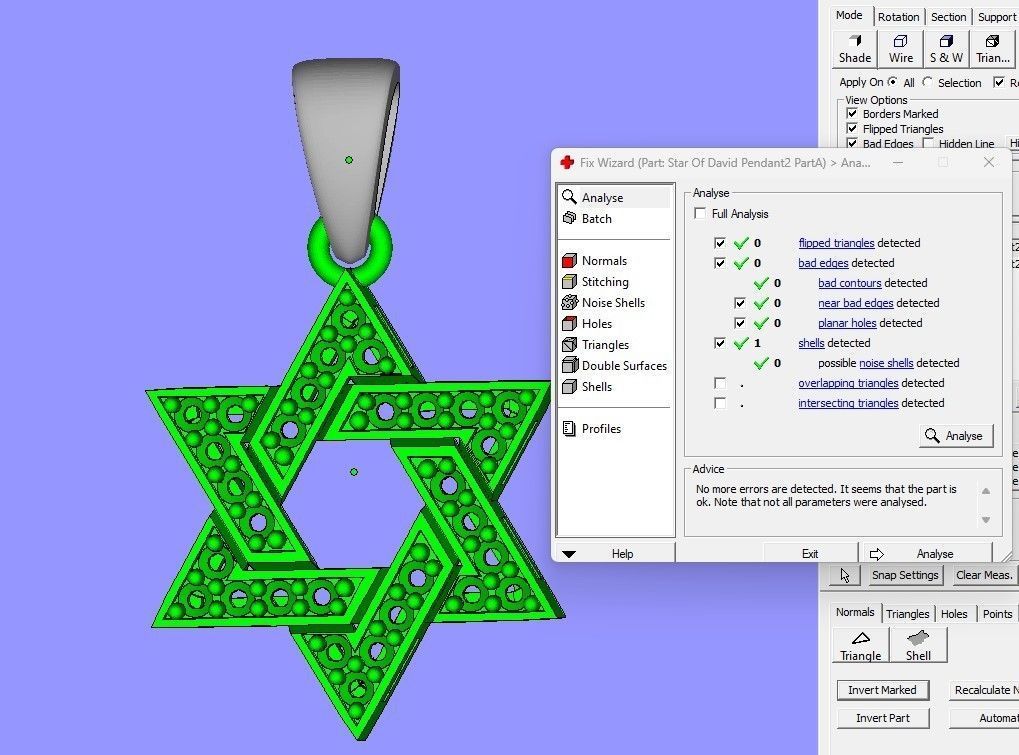Switch to Support tab
The image size is (1019, 755).
click(996, 17)
